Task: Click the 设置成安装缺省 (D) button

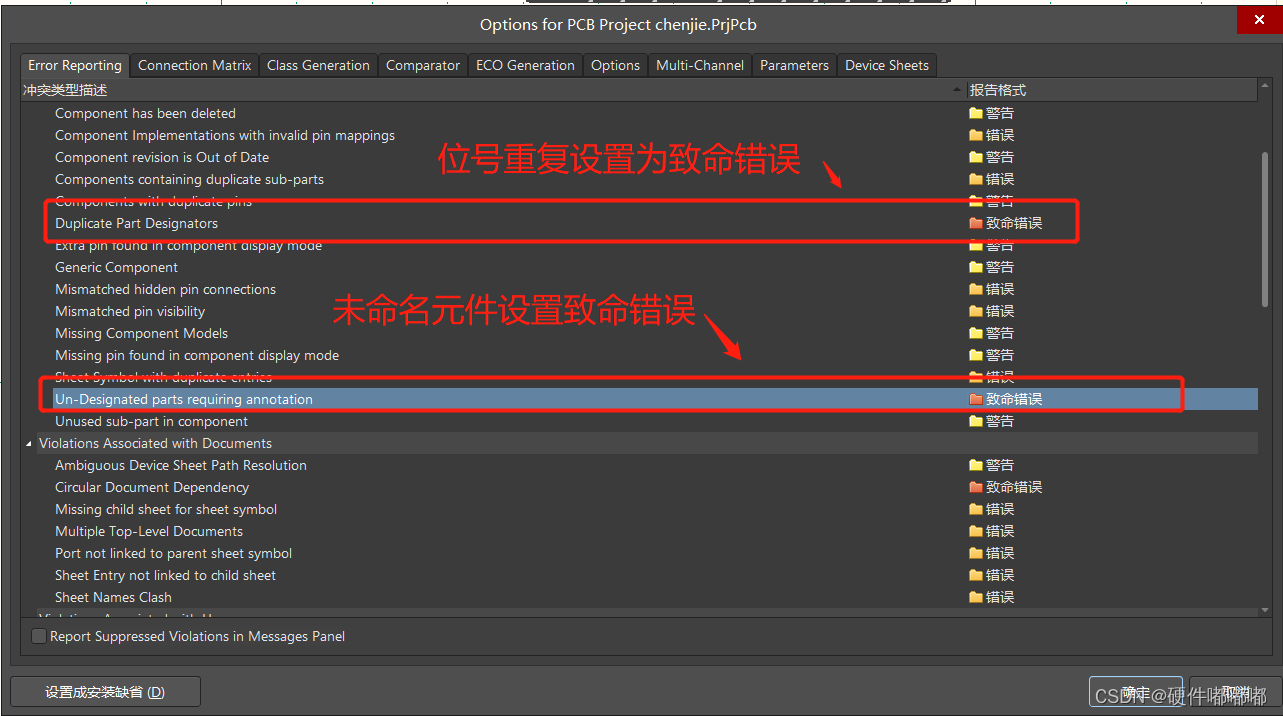Action: point(105,692)
